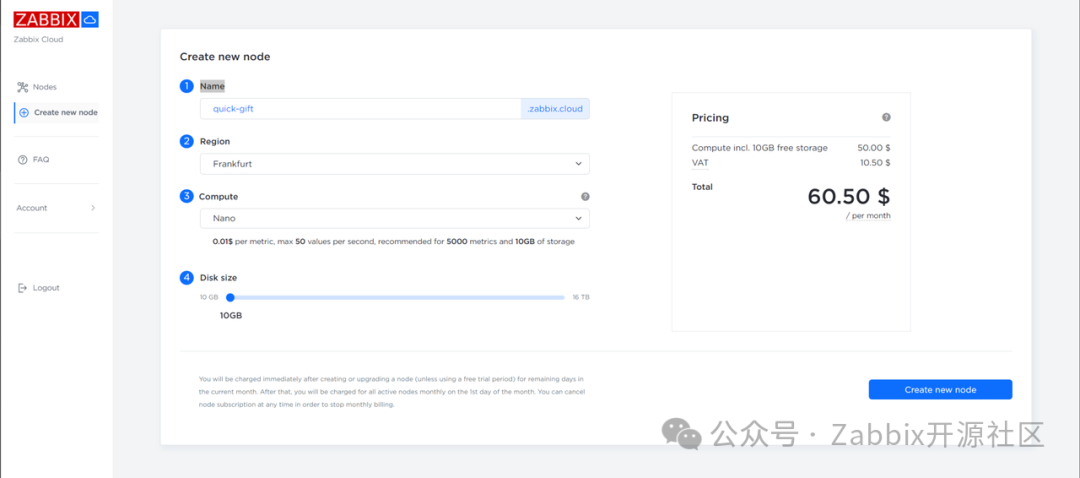Open the Compute dropdown showing Nano
This screenshot has height=478, width=1080.
tap(394, 218)
